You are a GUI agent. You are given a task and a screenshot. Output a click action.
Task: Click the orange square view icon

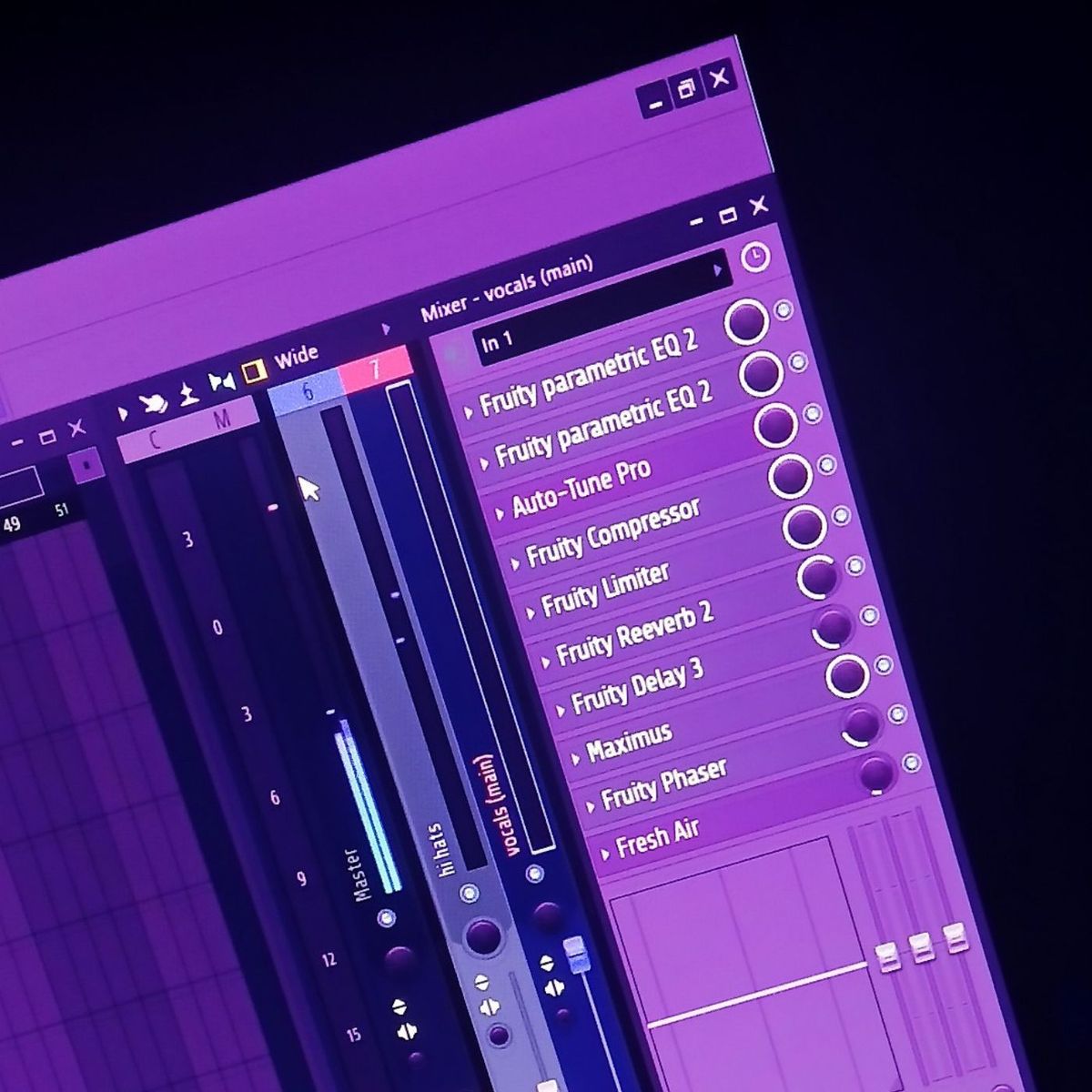(x=254, y=369)
